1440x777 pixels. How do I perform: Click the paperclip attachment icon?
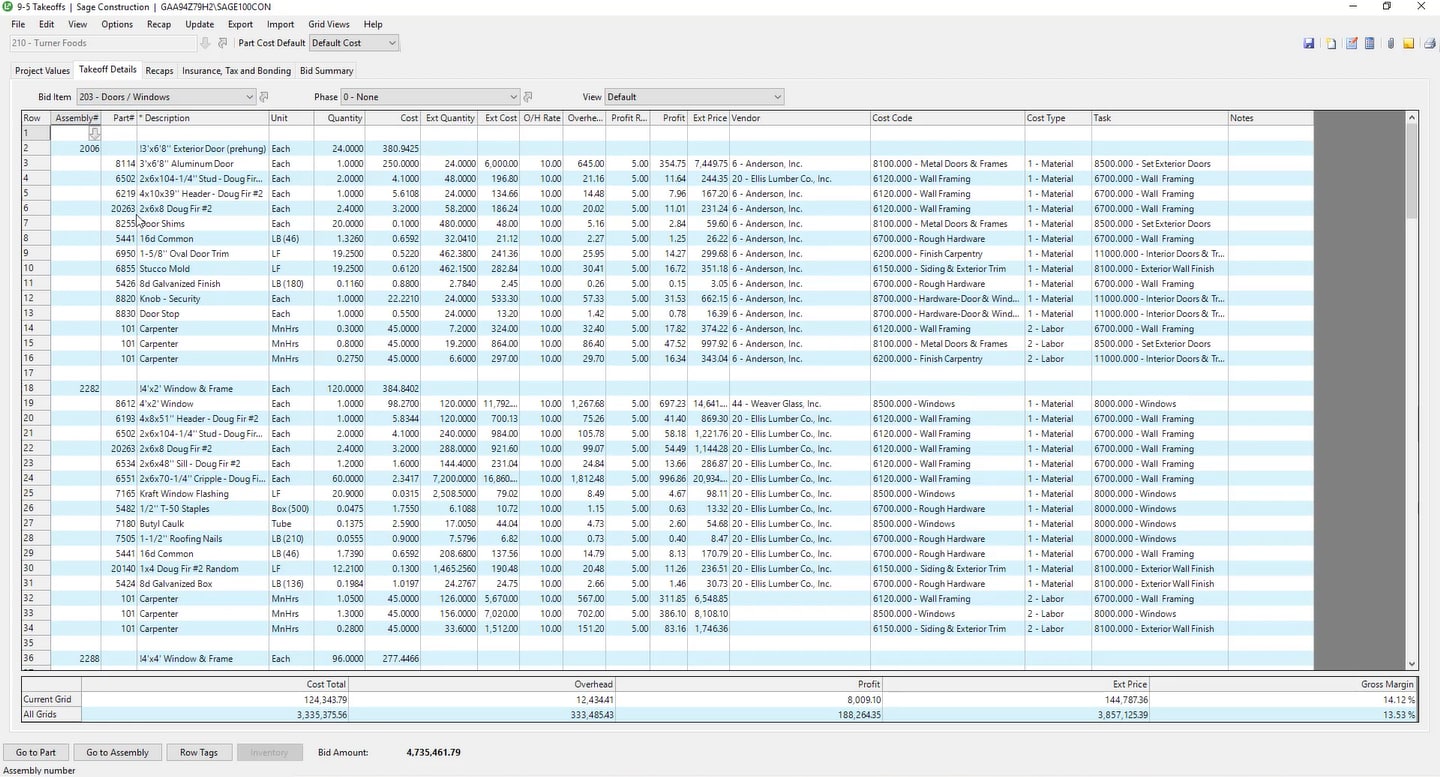coord(1391,43)
